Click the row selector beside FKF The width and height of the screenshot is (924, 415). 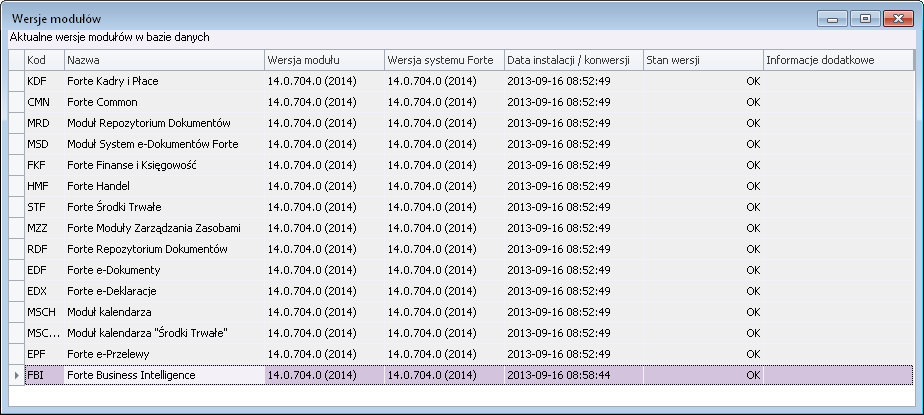coord(16,165)
